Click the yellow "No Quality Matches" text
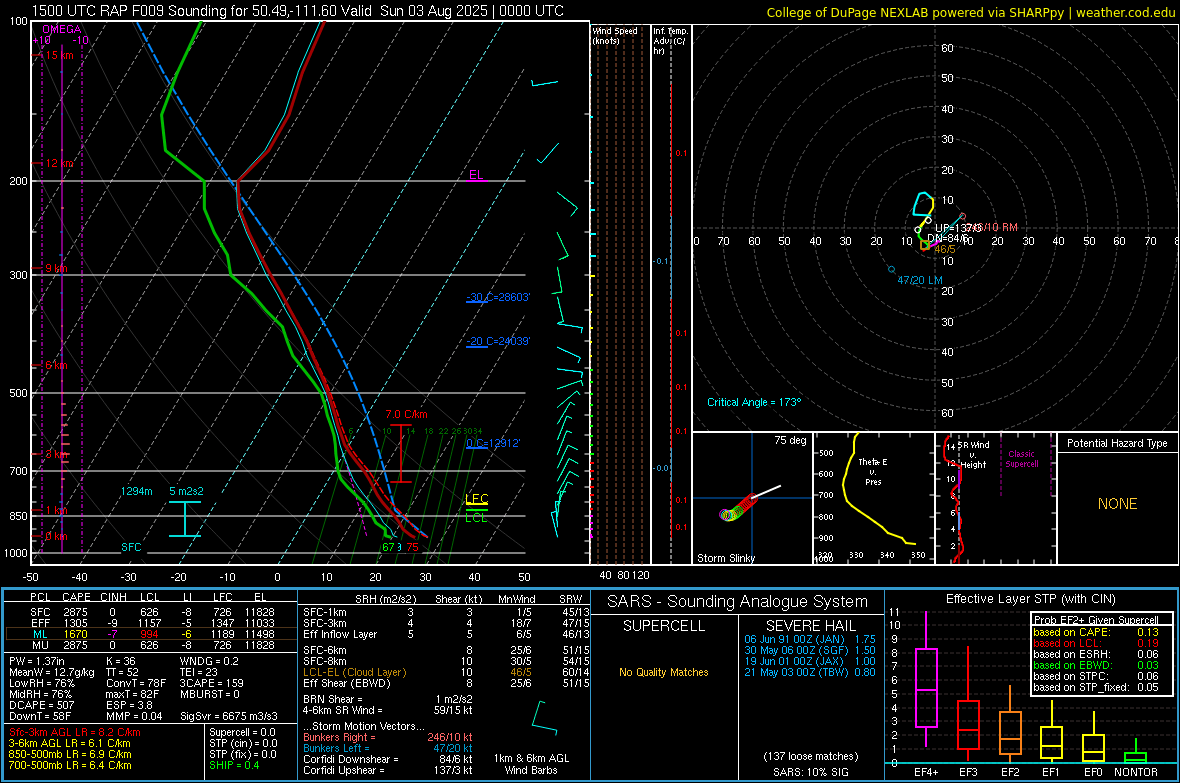The image size is (1180, 783). click(x=664, y=672)
